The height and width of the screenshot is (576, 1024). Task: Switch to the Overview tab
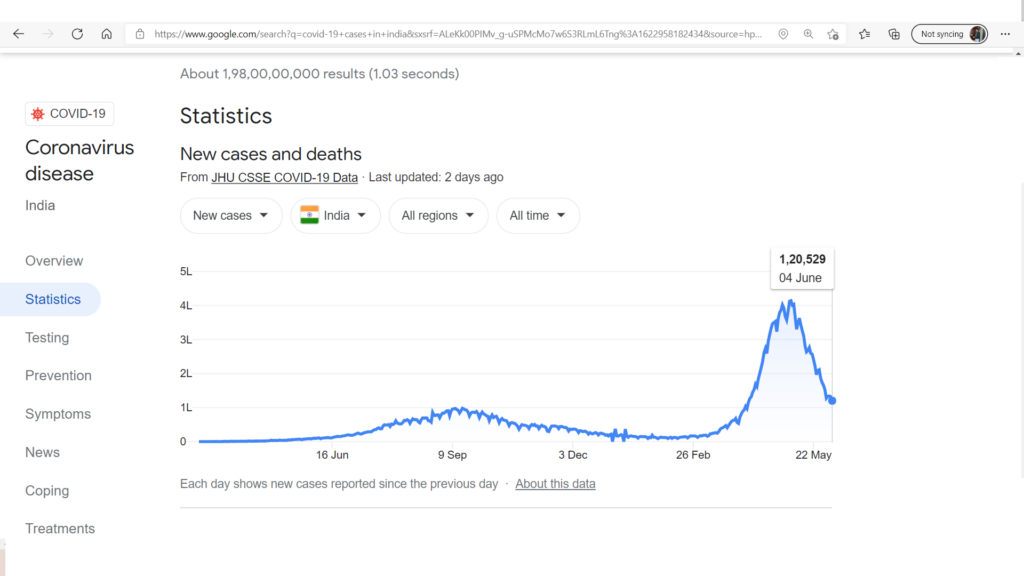tap(54, 261)
